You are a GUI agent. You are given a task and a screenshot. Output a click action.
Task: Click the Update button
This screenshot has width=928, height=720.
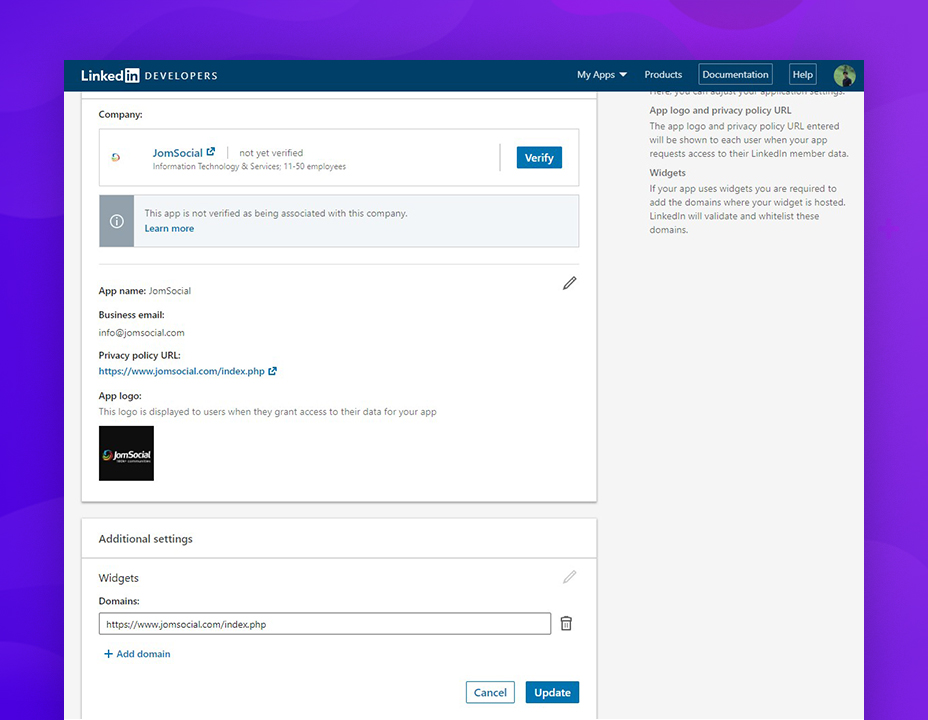pyautogui.click(x=552, y=692)
